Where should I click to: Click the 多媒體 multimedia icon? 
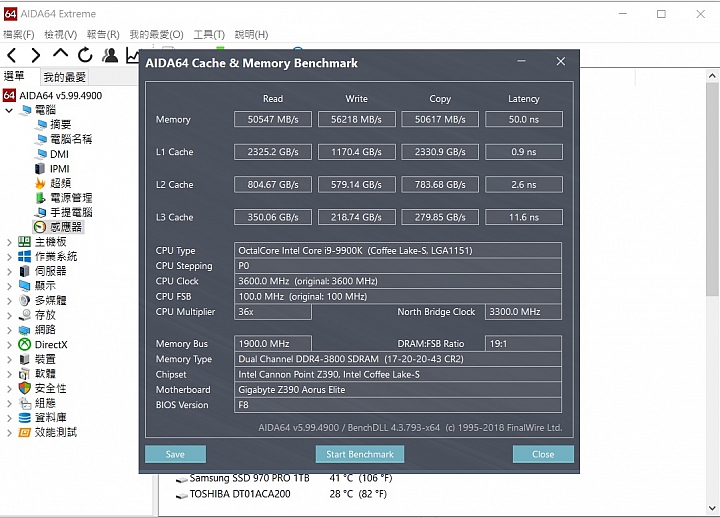point(24,300)
